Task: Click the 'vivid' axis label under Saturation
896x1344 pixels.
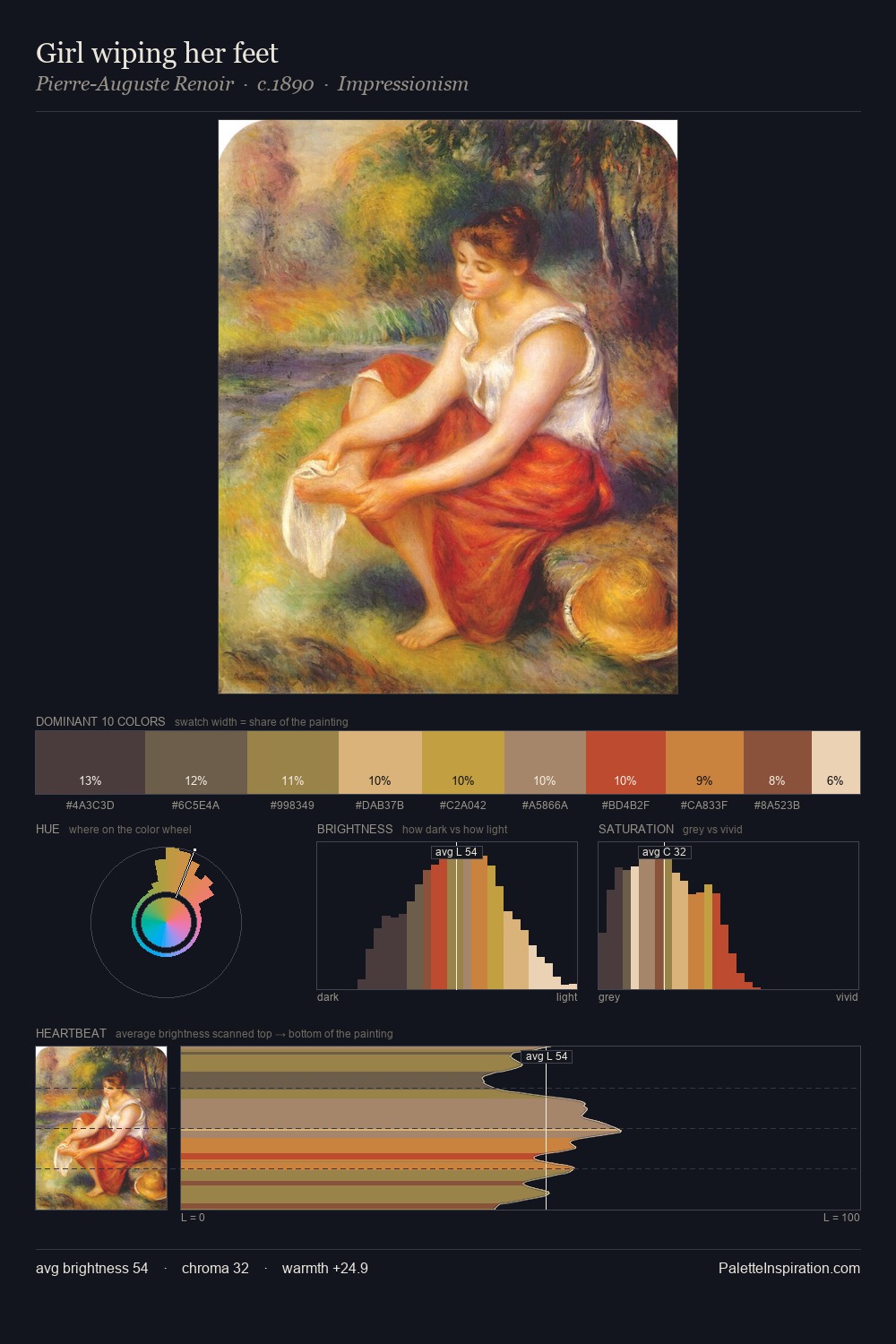Action: click(847, 996)
